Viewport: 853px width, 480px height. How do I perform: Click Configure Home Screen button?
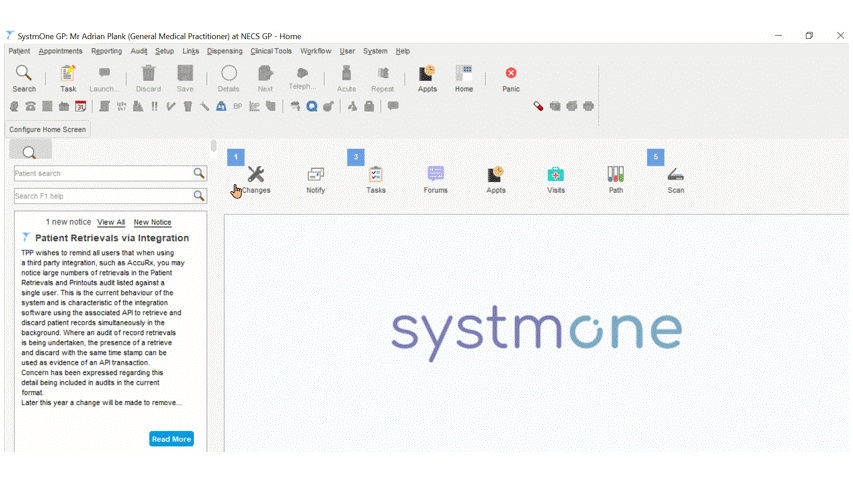[47, 130]
